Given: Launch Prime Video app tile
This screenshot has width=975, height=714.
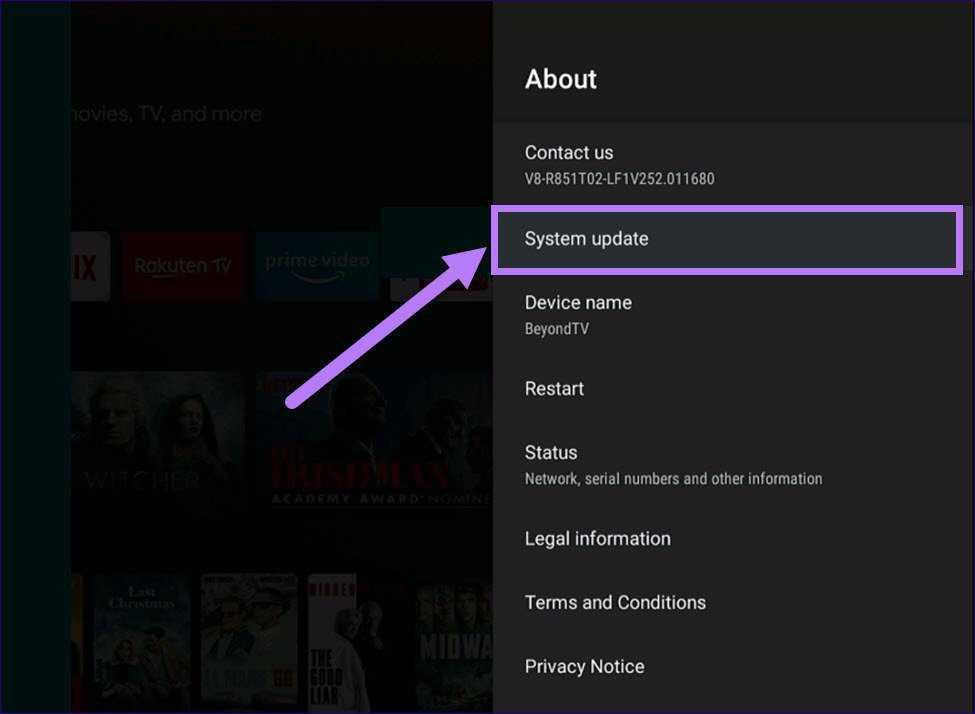Looking at the screenshot, I should point(317,266).
